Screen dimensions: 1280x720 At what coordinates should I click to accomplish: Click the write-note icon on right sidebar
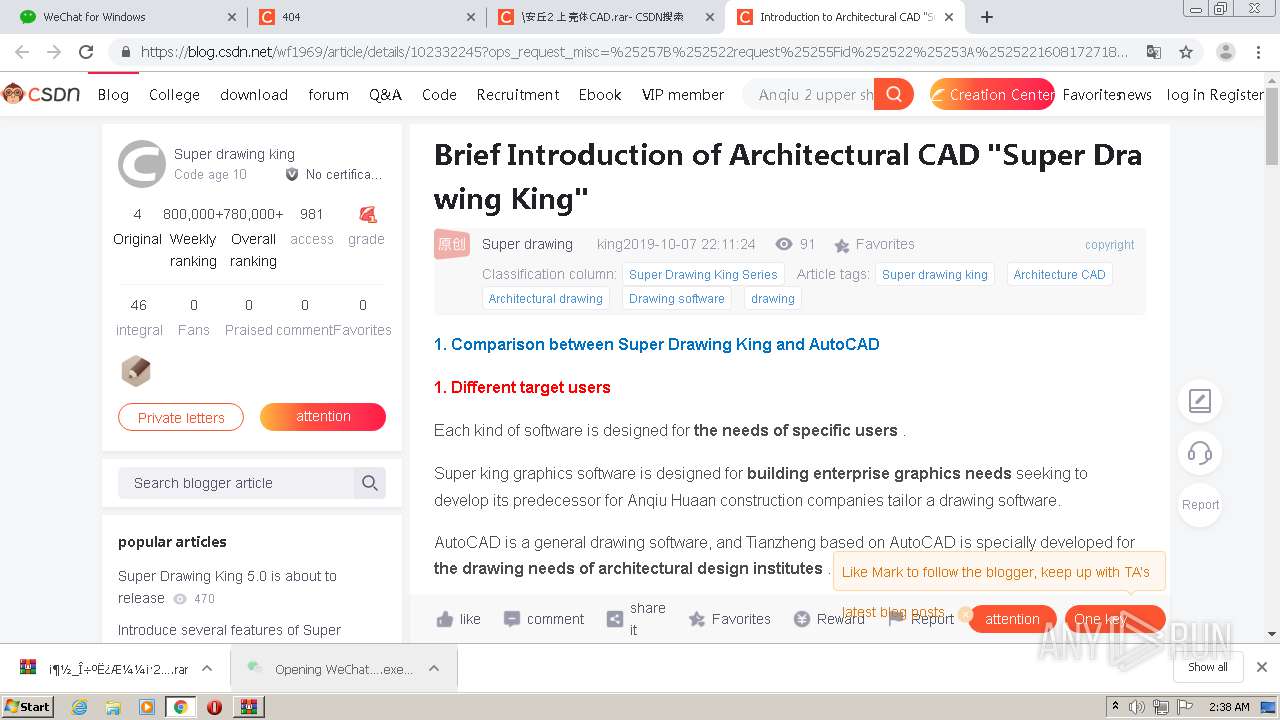pyautogui.click(x=1200, y=401)
